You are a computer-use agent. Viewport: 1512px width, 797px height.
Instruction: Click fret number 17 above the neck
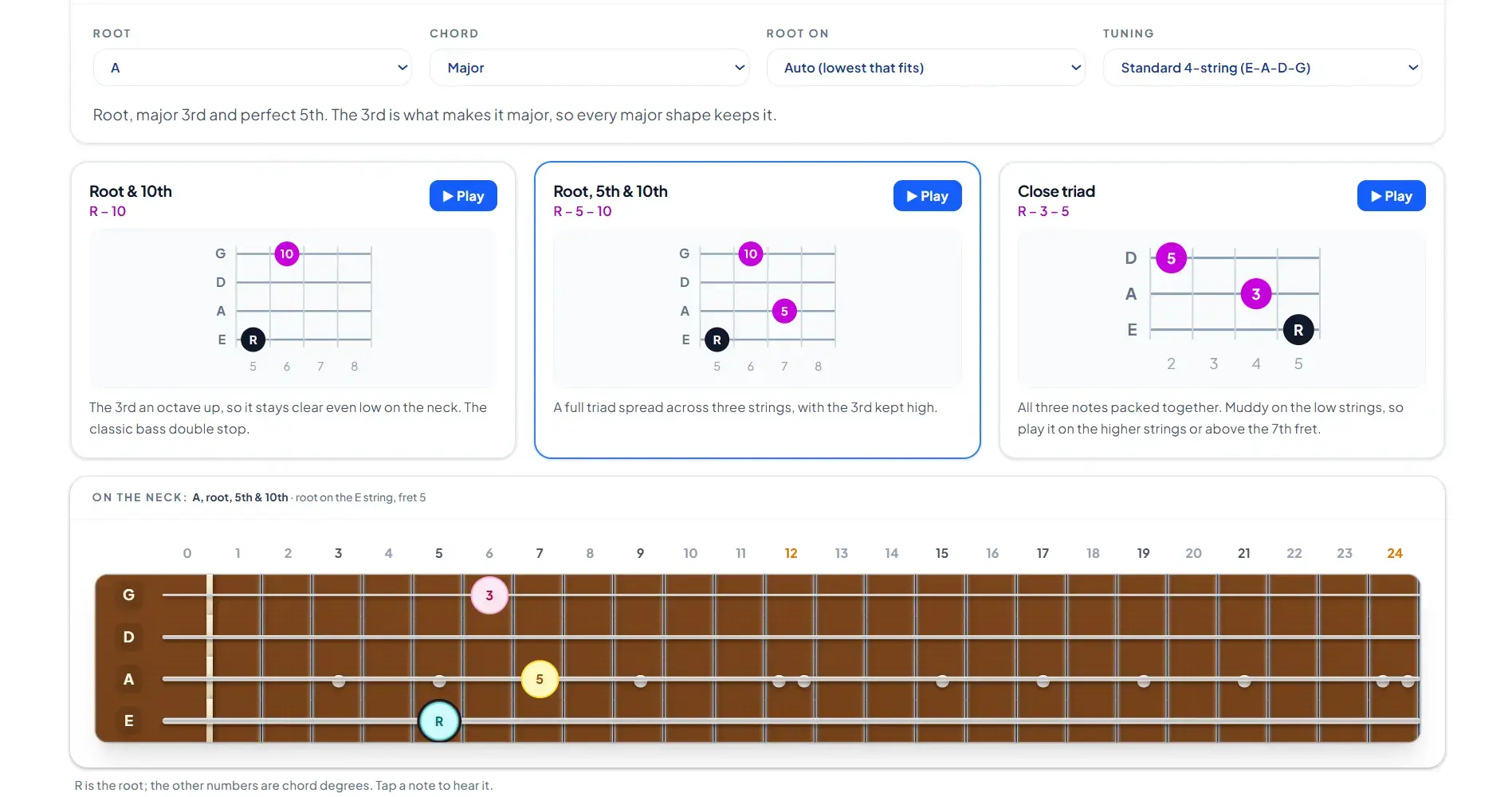pyautogui.click(x=1043, y=553)
